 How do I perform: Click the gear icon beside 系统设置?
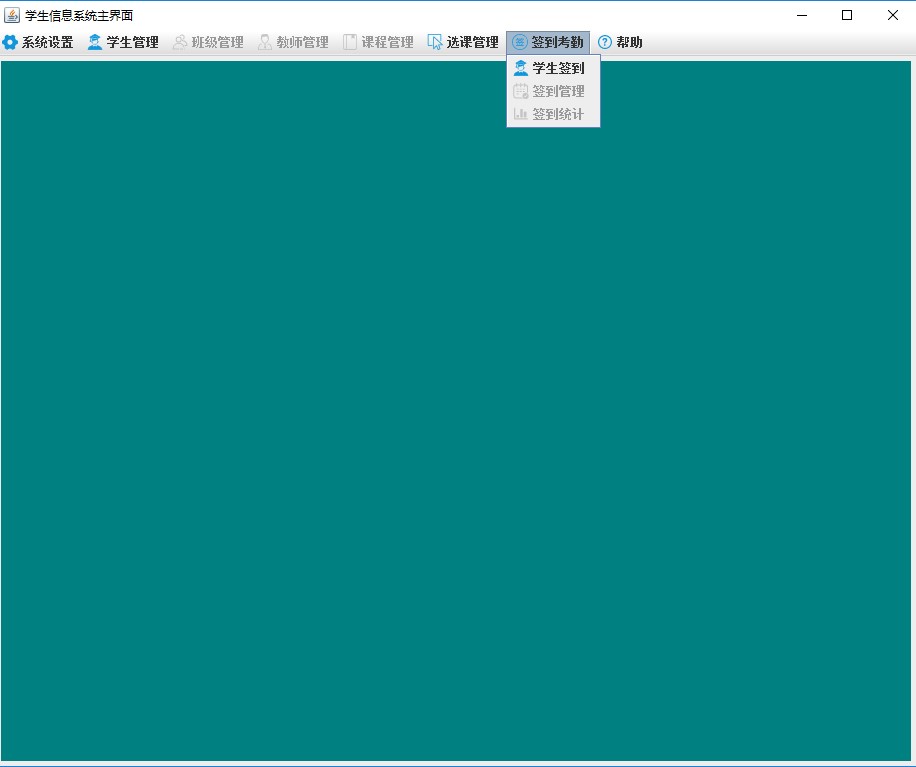[x=10, y=42]
